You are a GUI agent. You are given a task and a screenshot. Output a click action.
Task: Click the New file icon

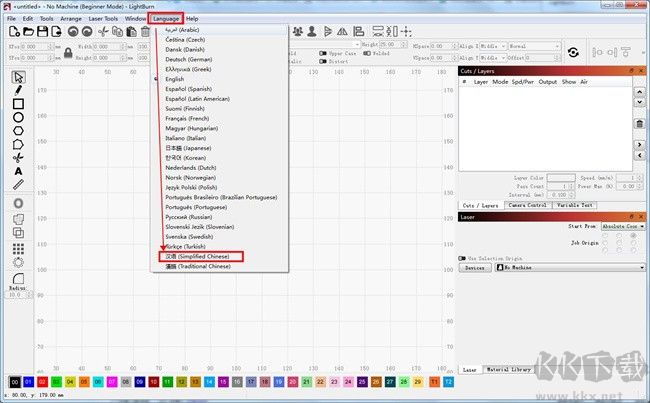click(14, 32)
